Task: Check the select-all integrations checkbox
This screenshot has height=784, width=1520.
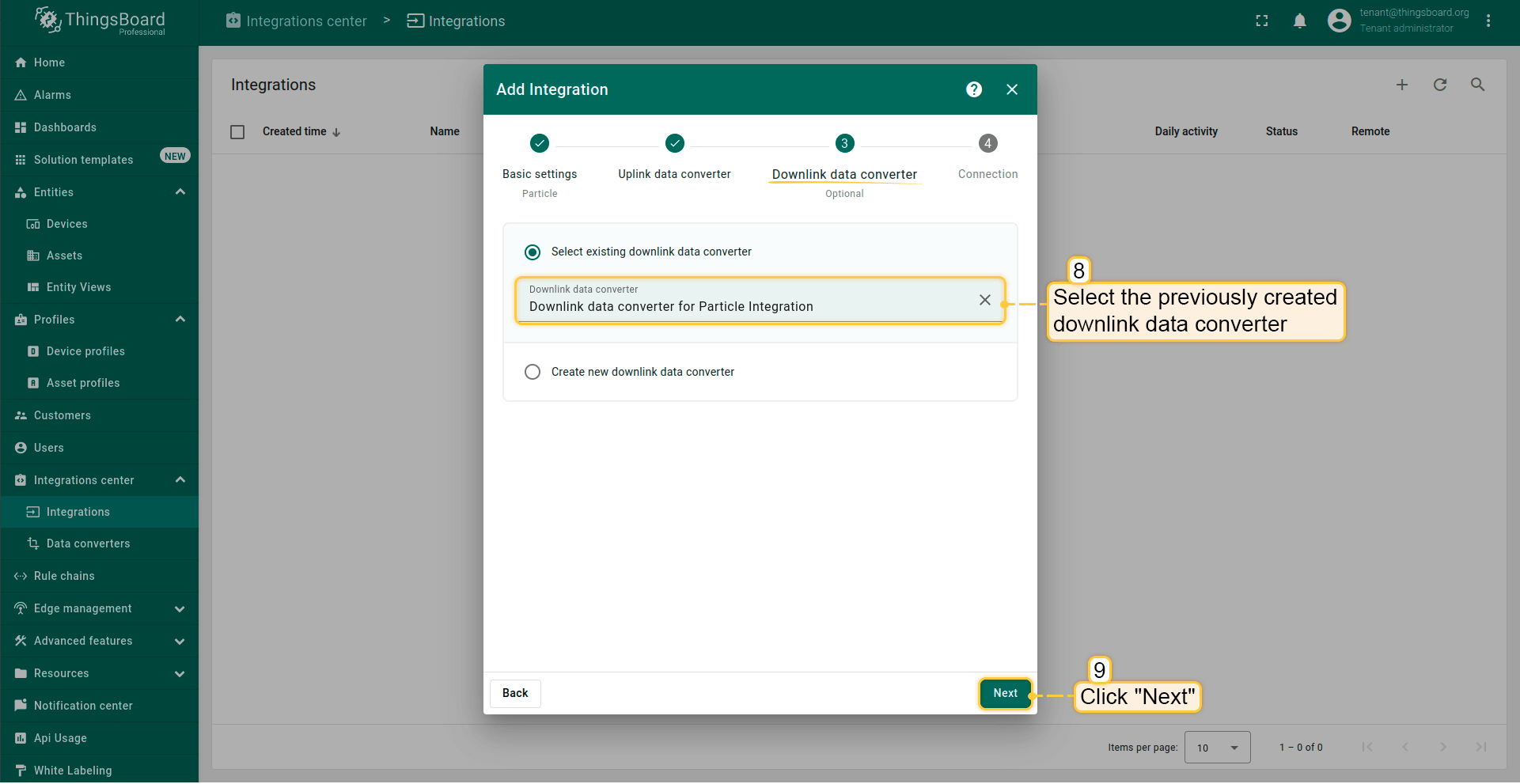Action: point(237,132)
